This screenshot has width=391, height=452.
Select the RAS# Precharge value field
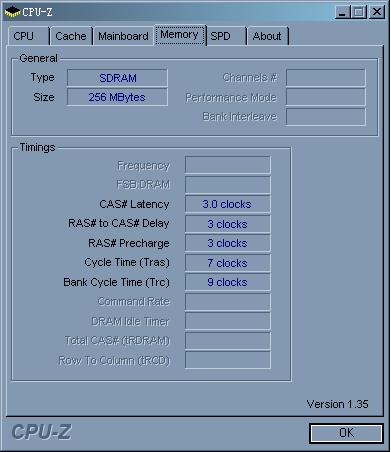pos(227,243)
